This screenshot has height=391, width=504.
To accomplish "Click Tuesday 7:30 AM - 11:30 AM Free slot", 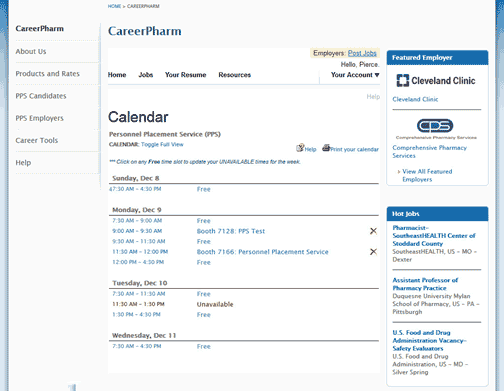I will point(203,294).
